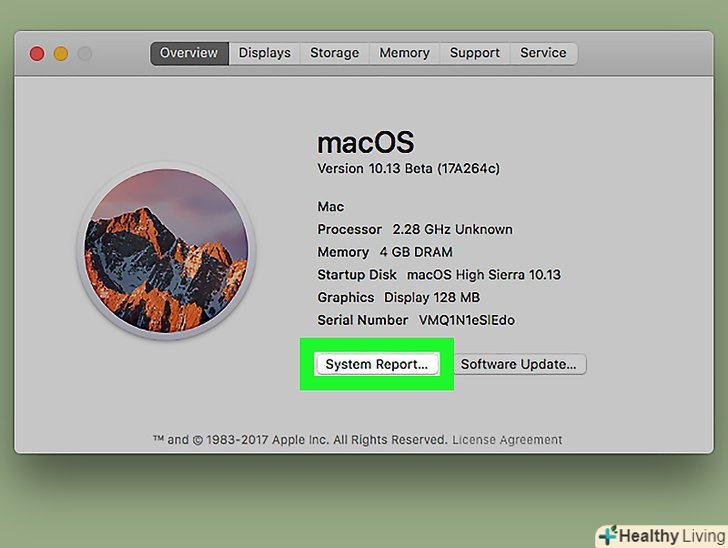Go to the Support tab
The height and width of the screenshot is (548, 728).
pyautogui.click(x=474, y=53)
